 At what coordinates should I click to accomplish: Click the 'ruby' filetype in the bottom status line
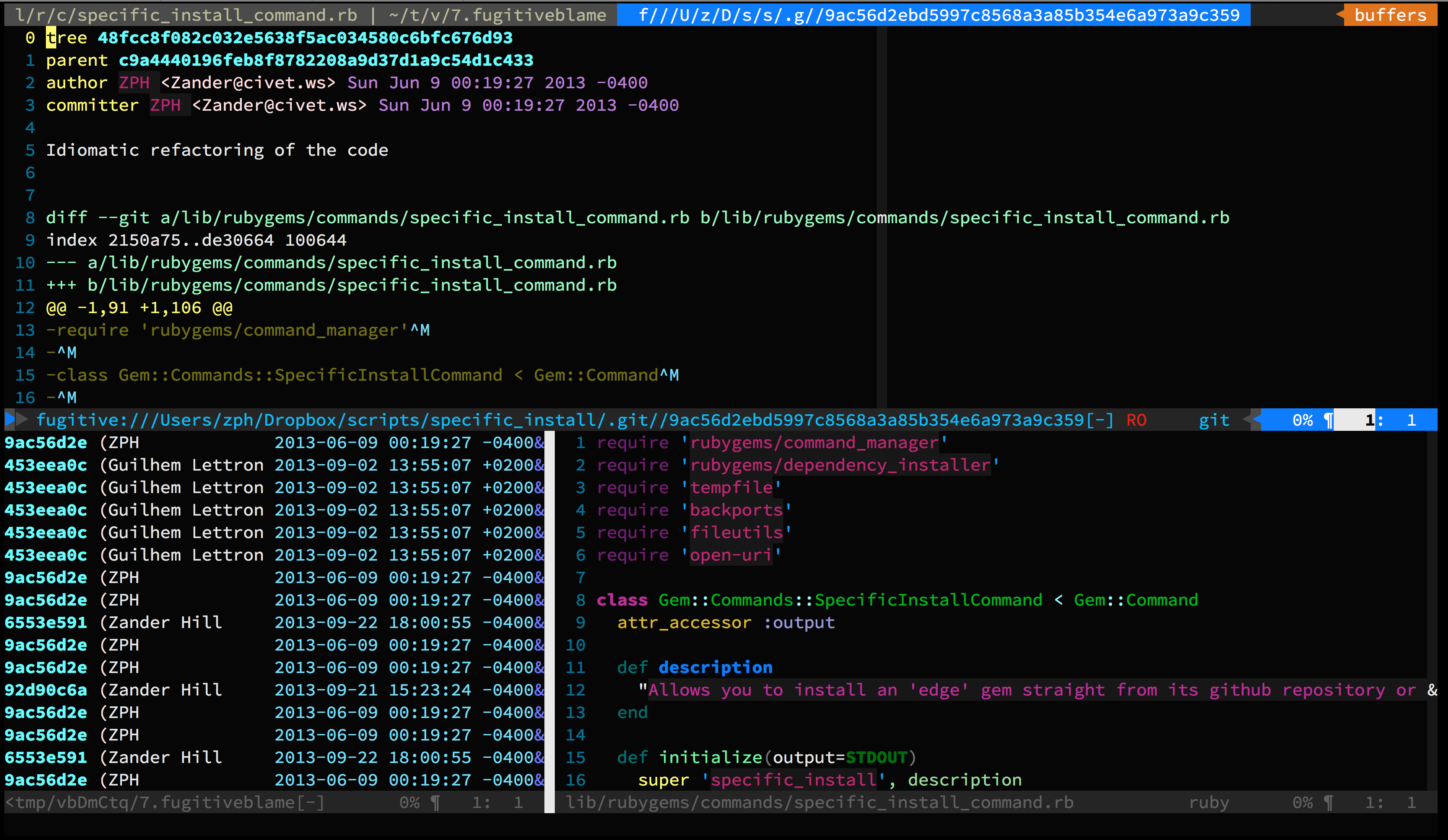click(1209, 803)
